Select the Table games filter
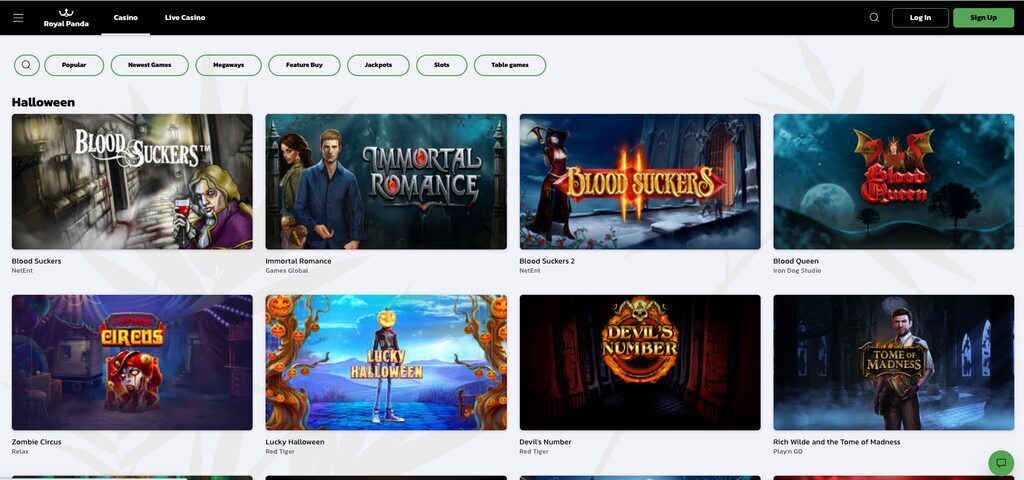The image size is (1024, 480). [509, 65]
